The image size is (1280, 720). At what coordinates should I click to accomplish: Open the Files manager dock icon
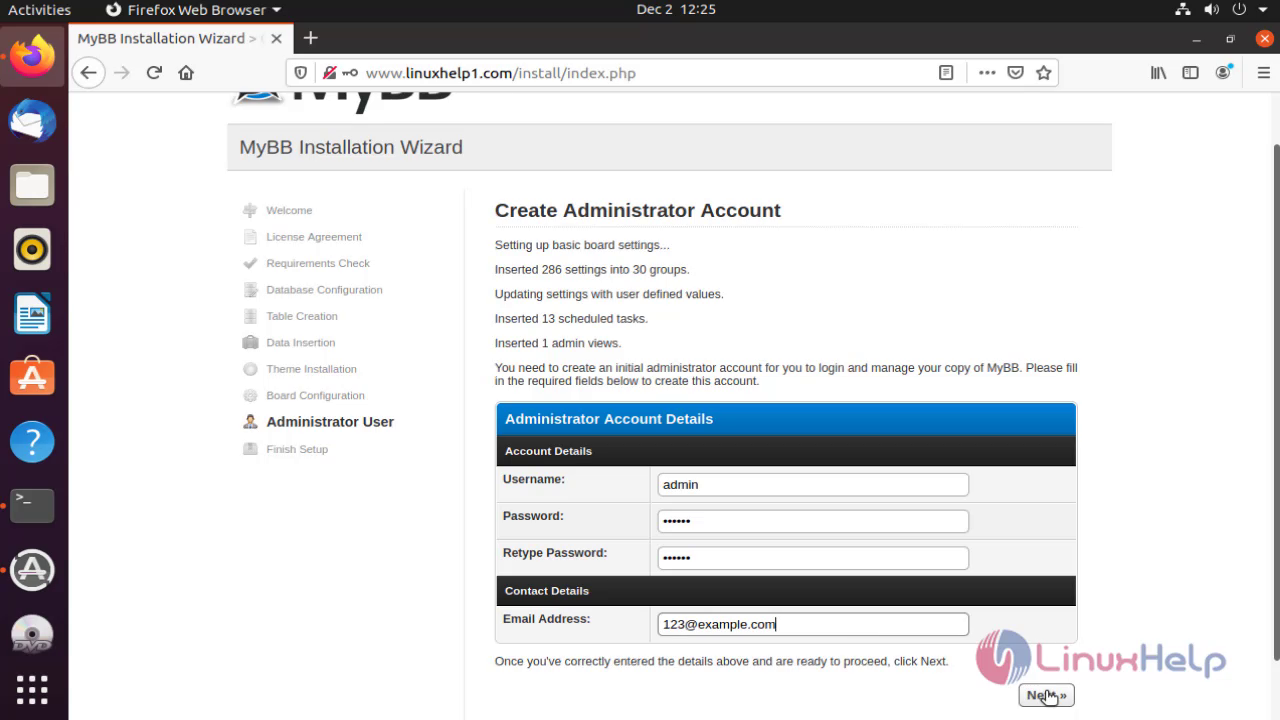(33, 185)
